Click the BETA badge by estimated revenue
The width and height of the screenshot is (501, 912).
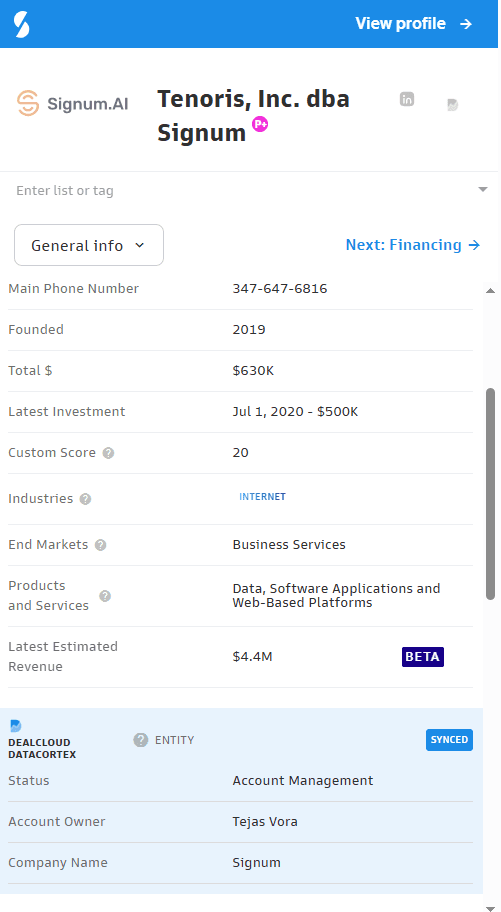[422, 657]
